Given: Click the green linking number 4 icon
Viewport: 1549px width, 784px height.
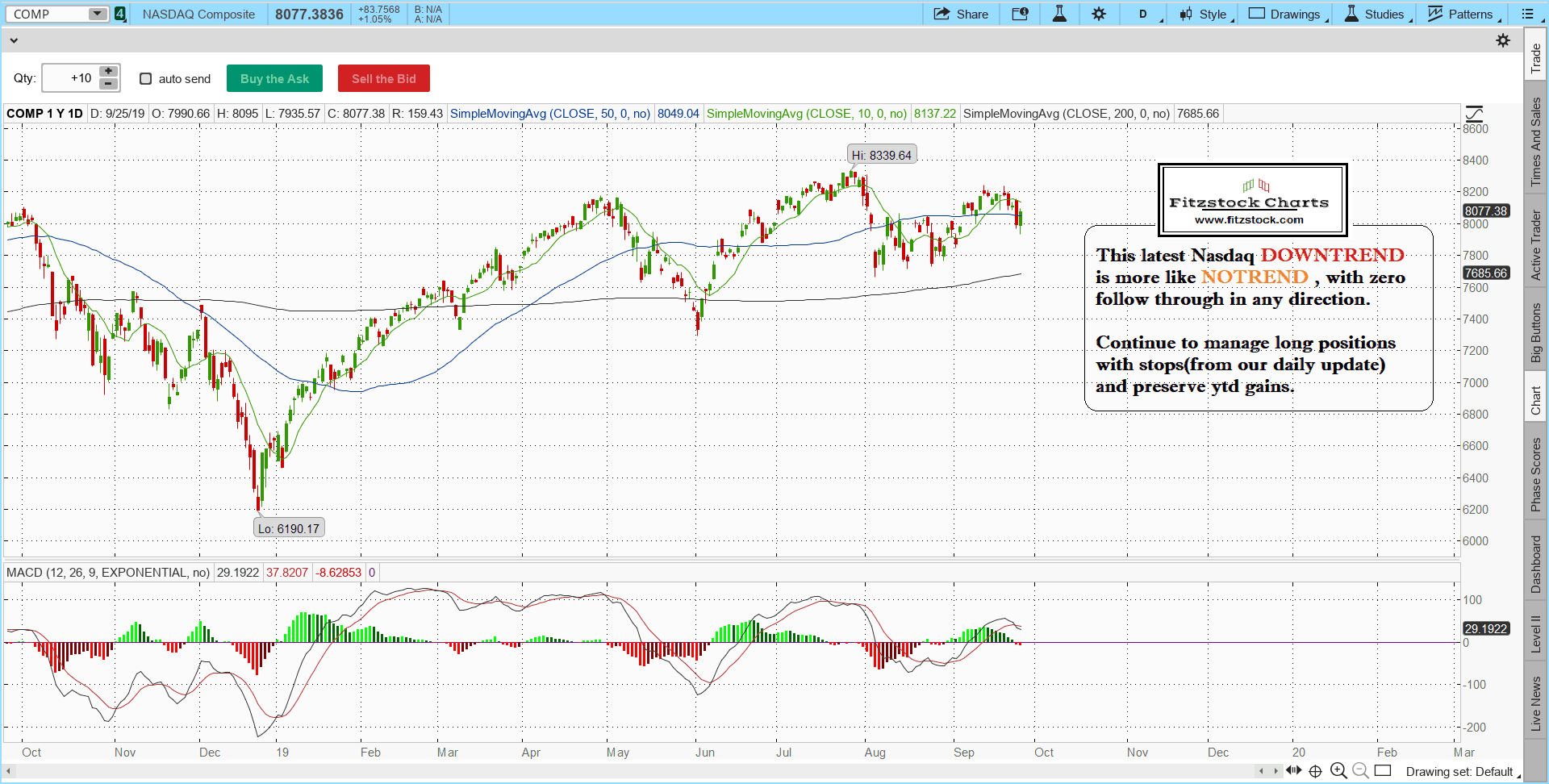Looking at the screenshot, I should pyautogui.click(x=120, y=14).
